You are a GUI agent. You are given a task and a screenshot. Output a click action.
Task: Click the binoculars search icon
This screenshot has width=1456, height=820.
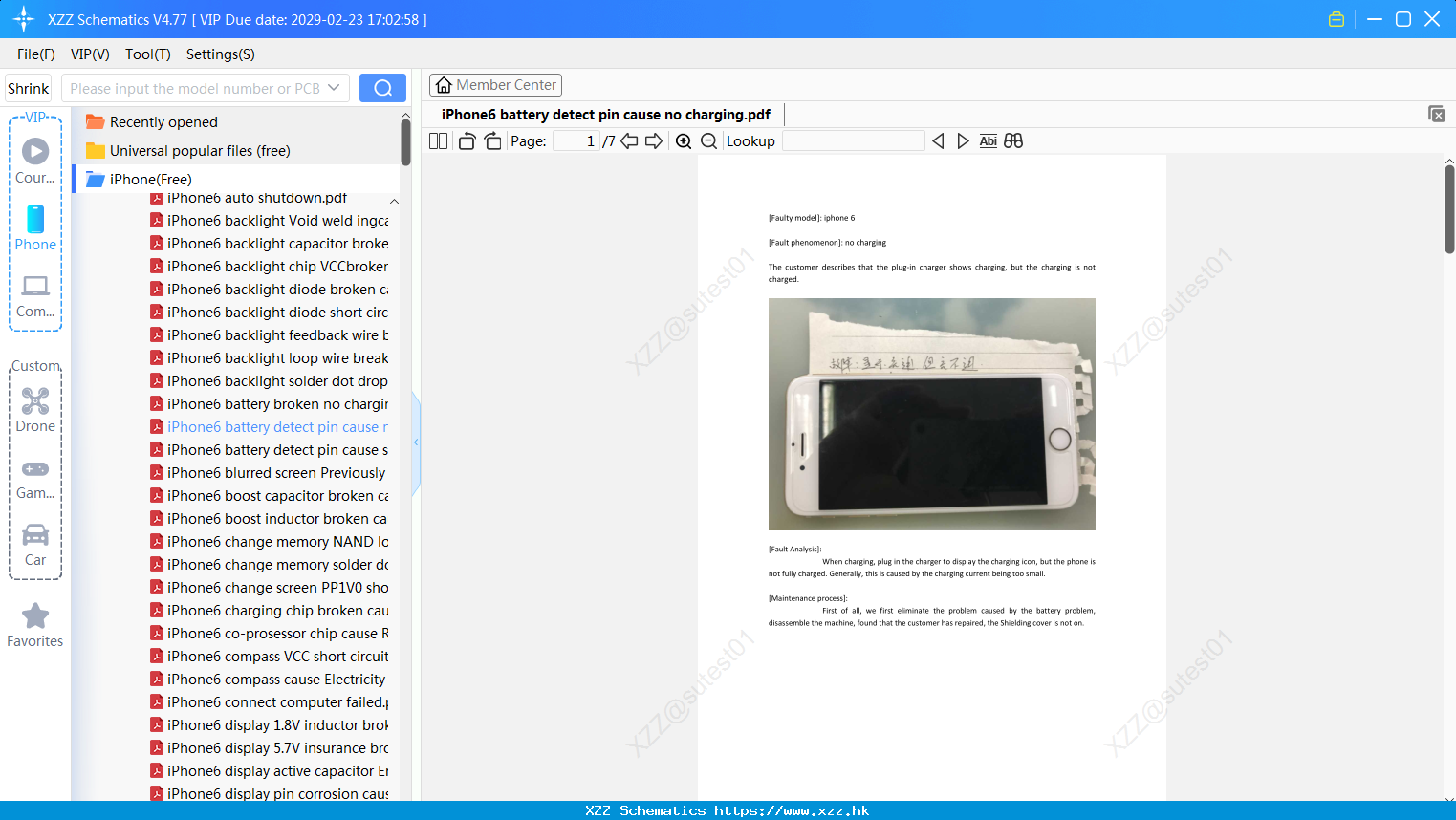coord(1013,141)
